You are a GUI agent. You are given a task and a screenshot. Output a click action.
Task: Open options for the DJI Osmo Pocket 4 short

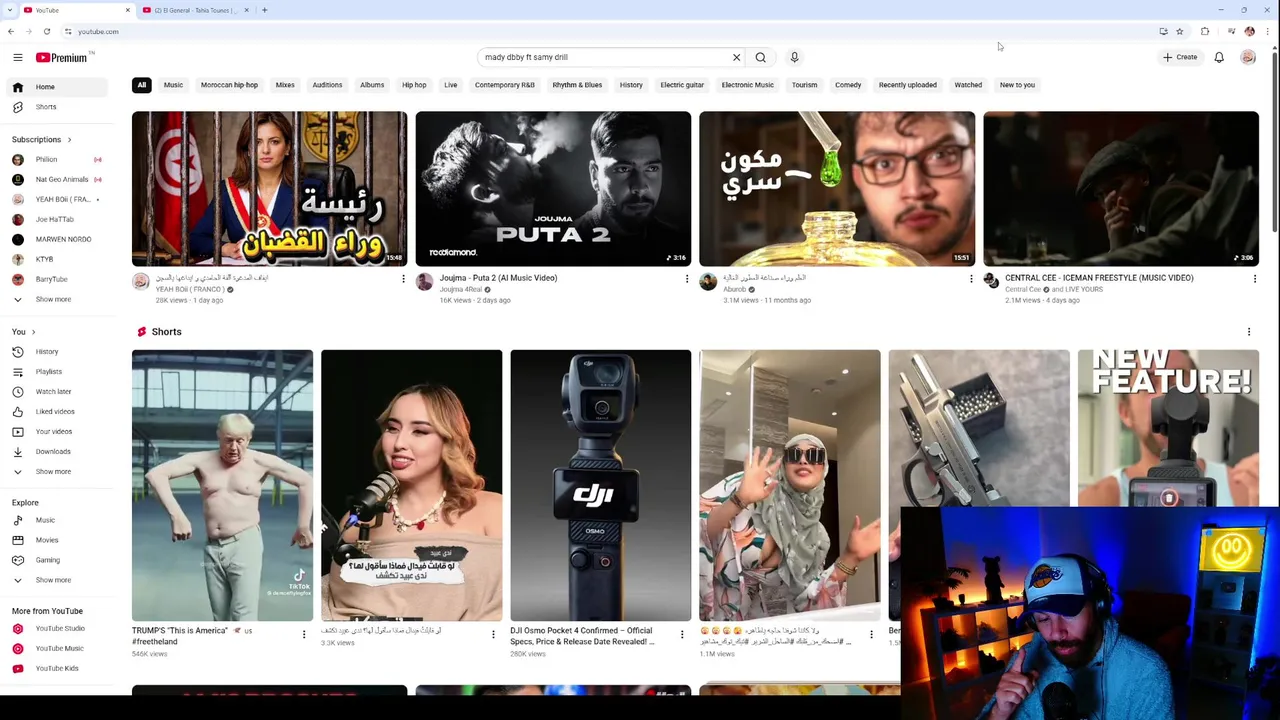click(682, 634)
